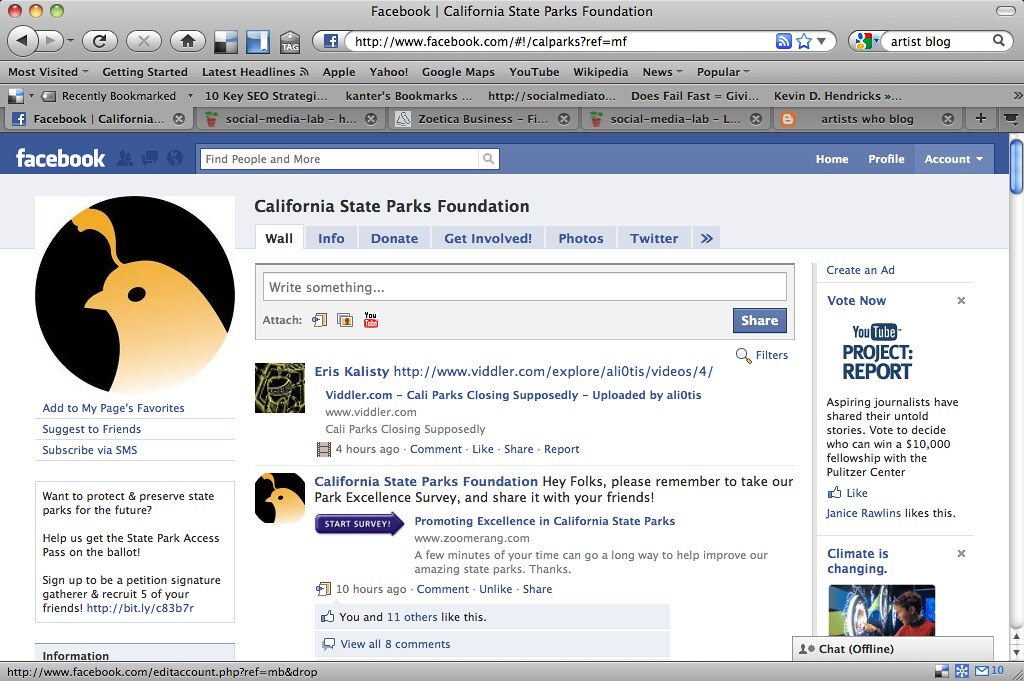Bookmark the page with the star icon
Viewport: 1024px width, 681px height.
click(x=803, y=41)
